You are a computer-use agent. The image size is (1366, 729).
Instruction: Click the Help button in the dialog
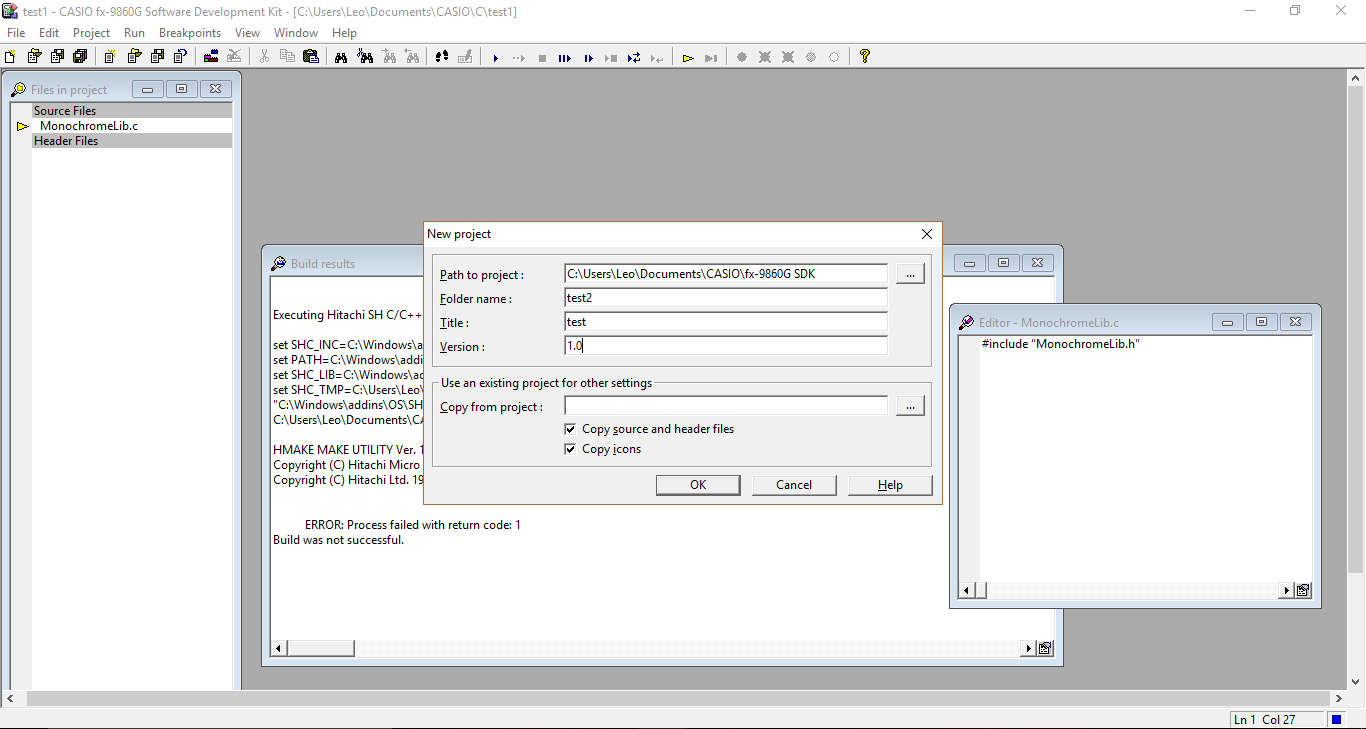click(890, 485)
